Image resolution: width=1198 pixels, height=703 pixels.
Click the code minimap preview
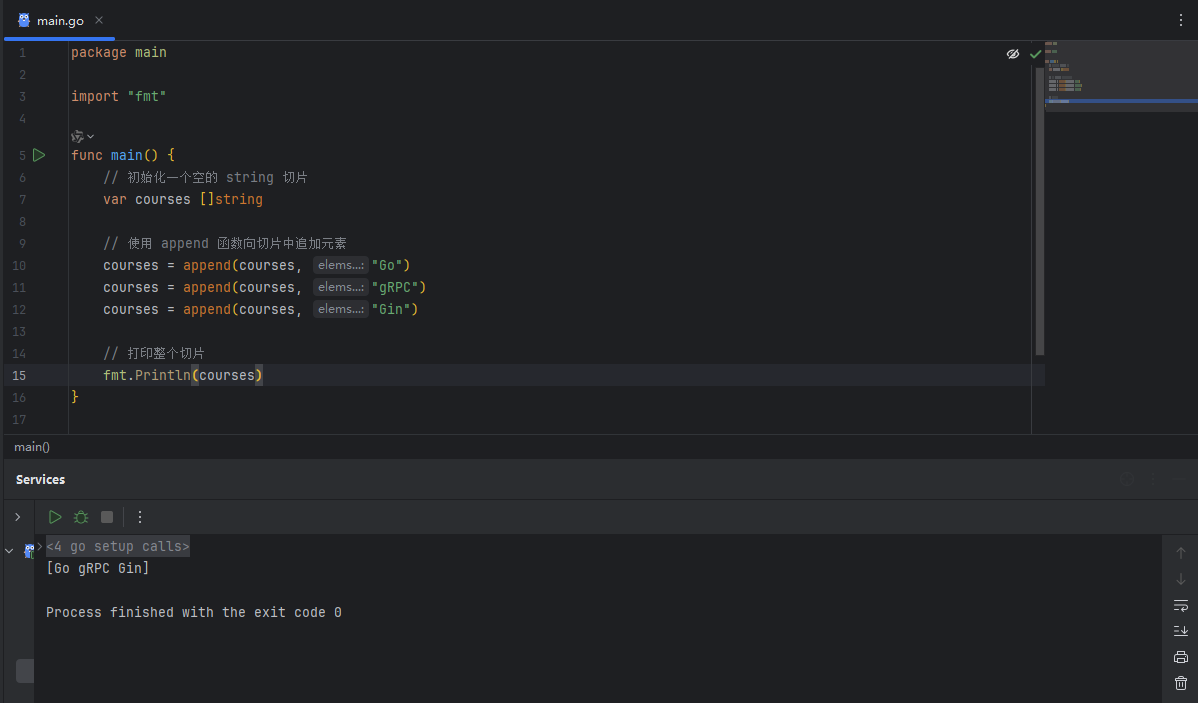(x=1121, y=76)
